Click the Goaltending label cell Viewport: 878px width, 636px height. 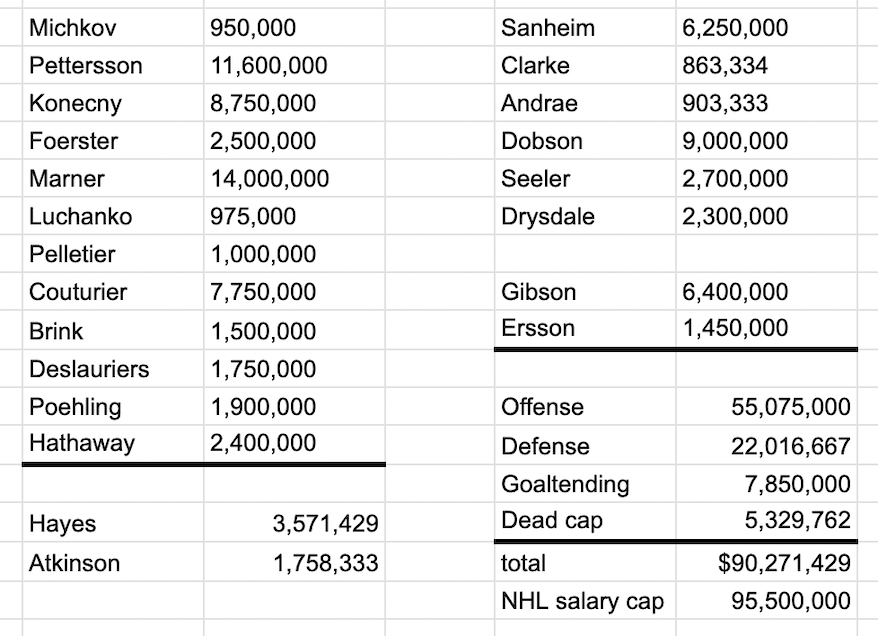click(584, 485)
